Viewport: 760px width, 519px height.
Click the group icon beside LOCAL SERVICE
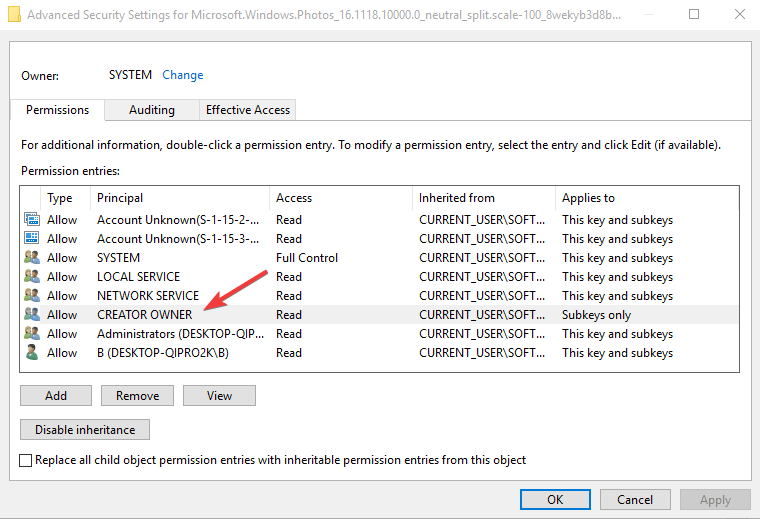tap(32, 276)
